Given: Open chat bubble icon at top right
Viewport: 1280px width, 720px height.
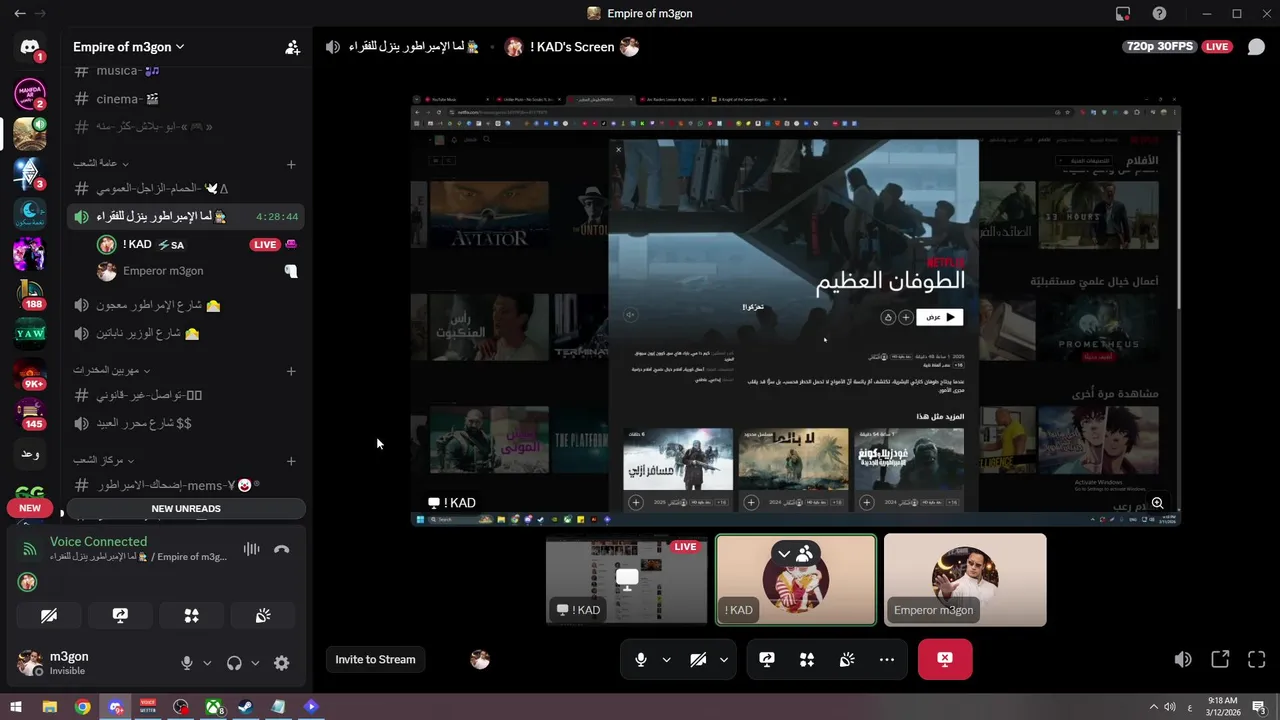Looking at the screenshot, I should click(1256, 47).
